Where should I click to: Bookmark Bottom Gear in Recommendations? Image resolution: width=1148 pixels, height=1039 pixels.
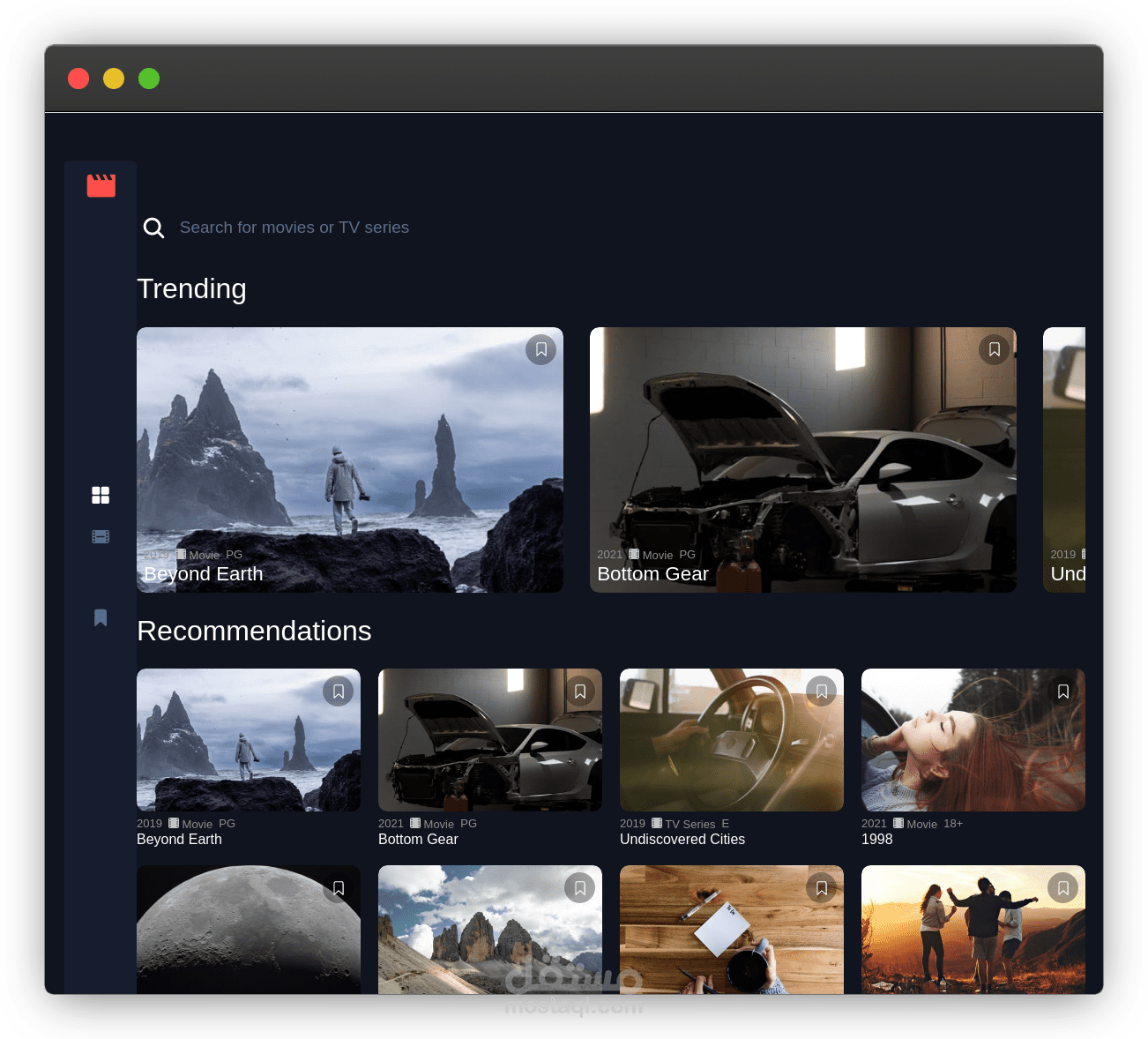[580, 691]
